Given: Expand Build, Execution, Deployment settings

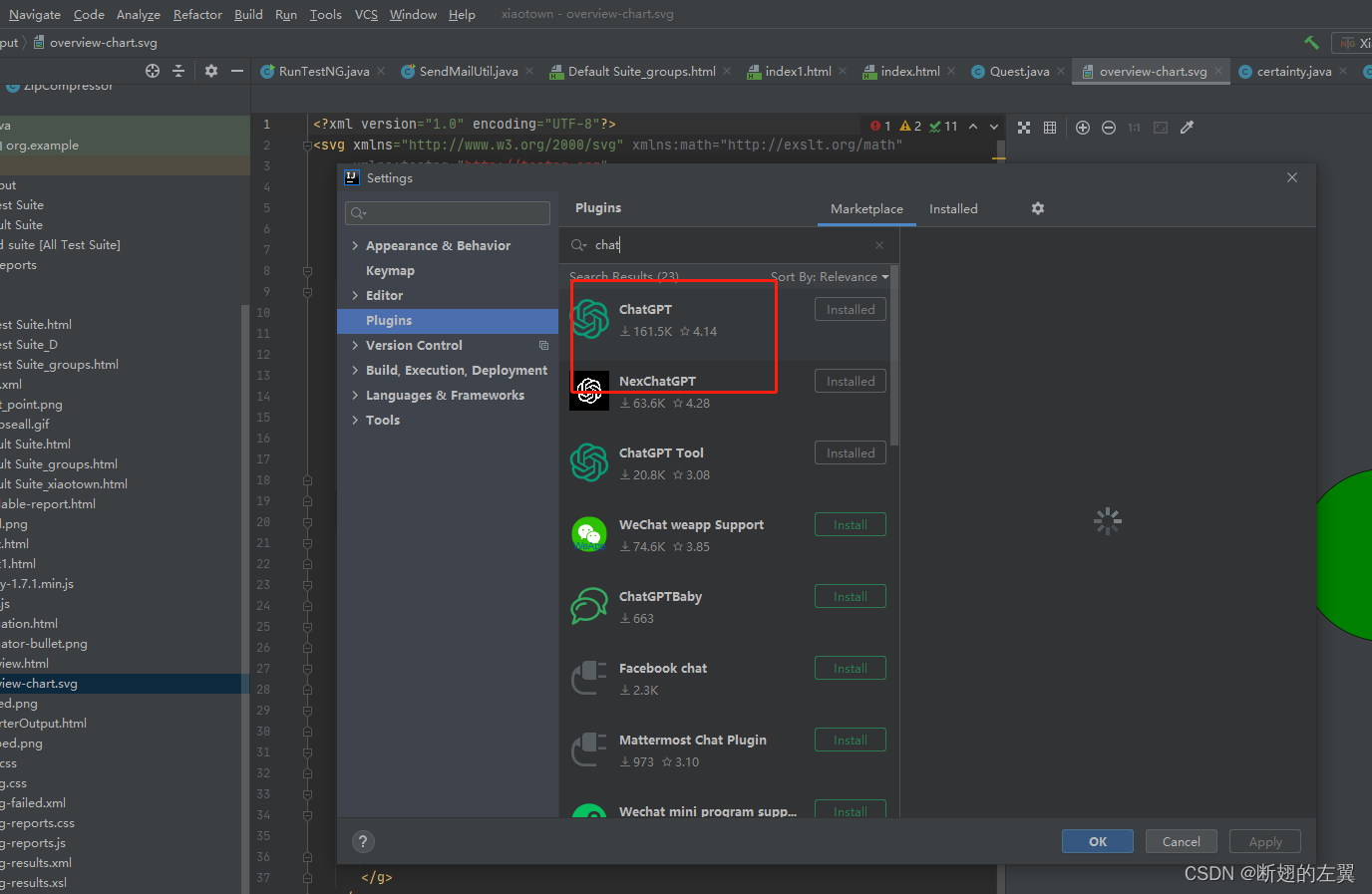Looking at the screenshot, I should 355,370.
